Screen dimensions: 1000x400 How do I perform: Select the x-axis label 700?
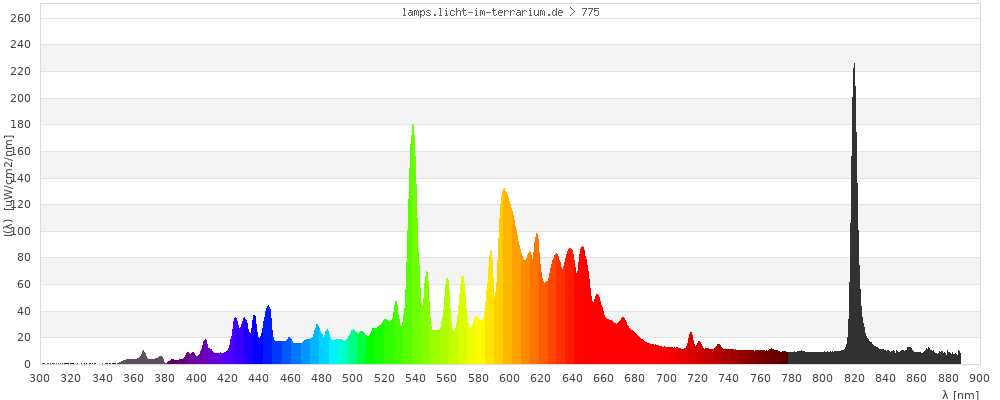(666, 378)
